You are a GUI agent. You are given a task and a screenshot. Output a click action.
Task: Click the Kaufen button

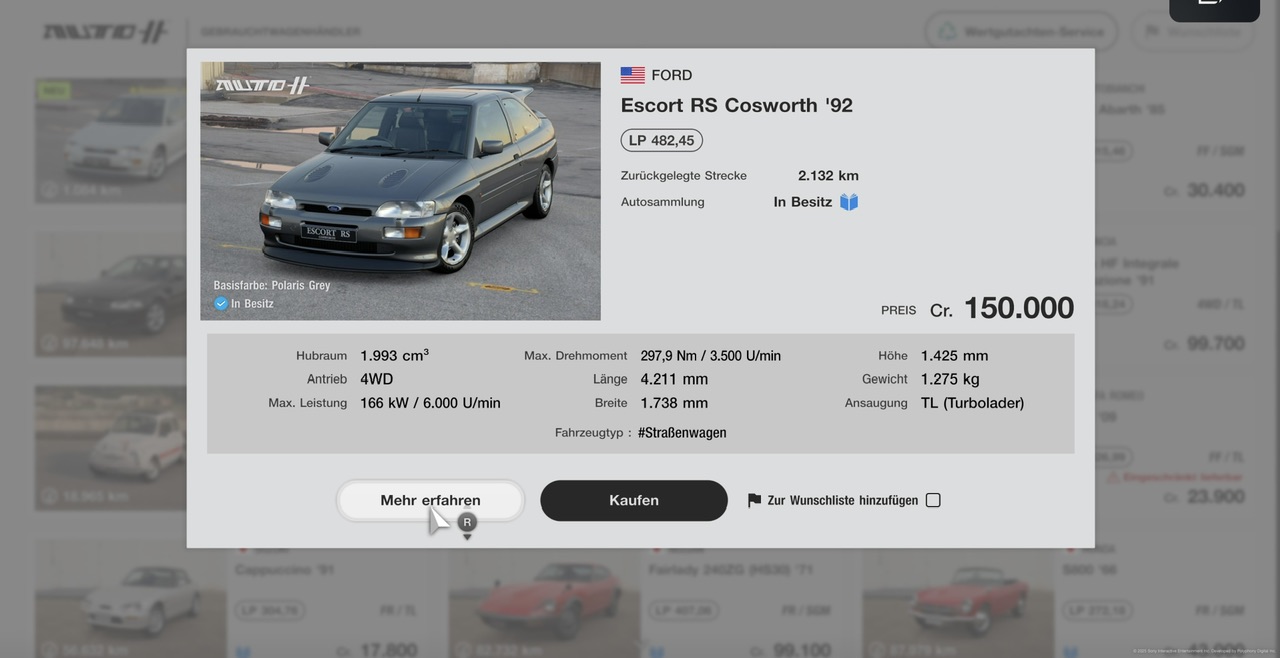[634, 500]
